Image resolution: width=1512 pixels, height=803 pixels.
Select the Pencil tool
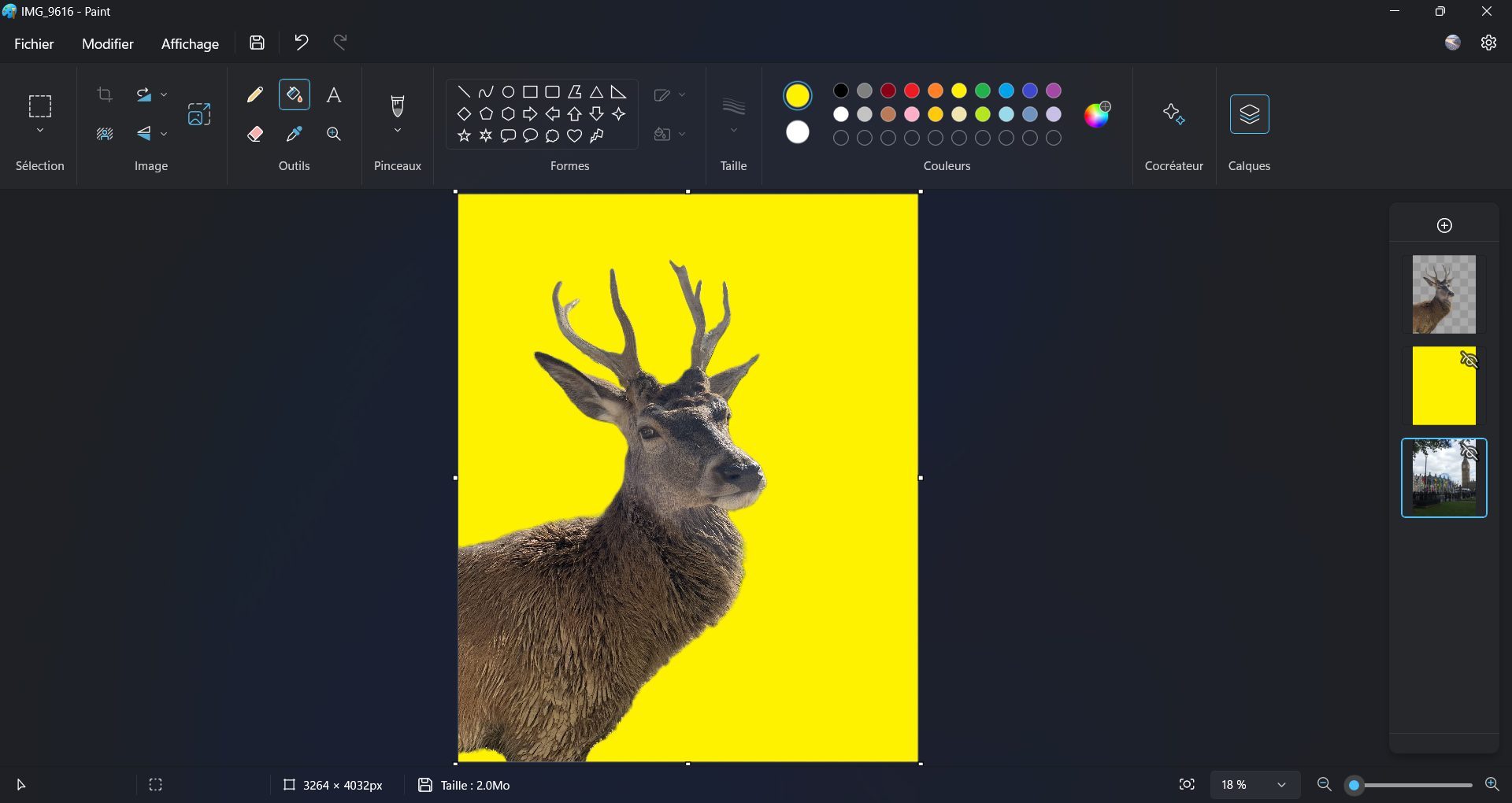pos(254,95)
